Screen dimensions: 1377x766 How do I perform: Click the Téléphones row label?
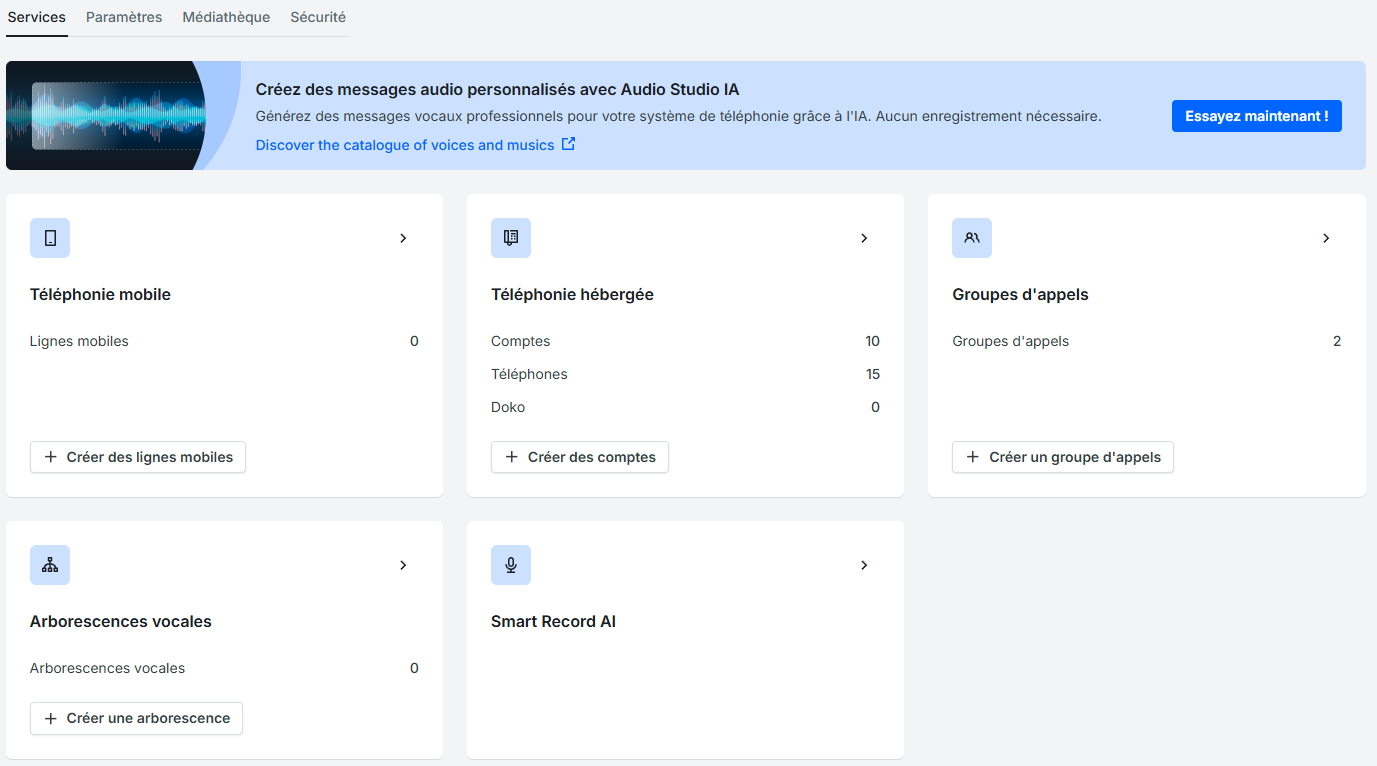[529, 374]
